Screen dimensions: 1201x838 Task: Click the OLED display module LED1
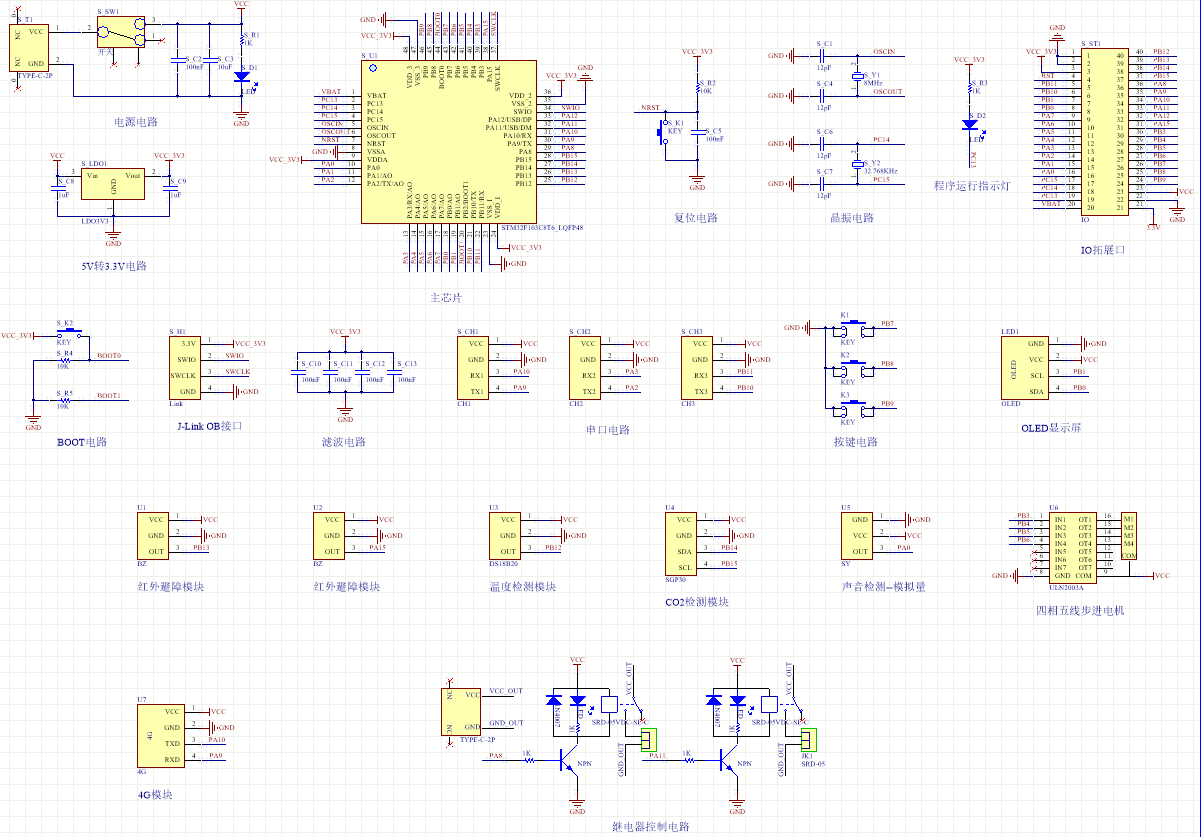pos(1027,365)
